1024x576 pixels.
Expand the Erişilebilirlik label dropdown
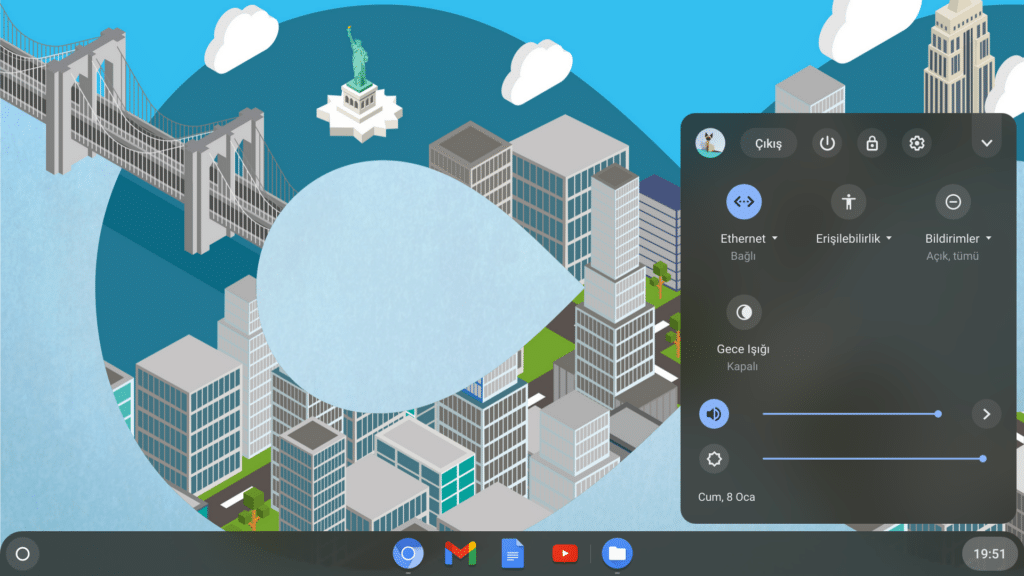(854, 238)
